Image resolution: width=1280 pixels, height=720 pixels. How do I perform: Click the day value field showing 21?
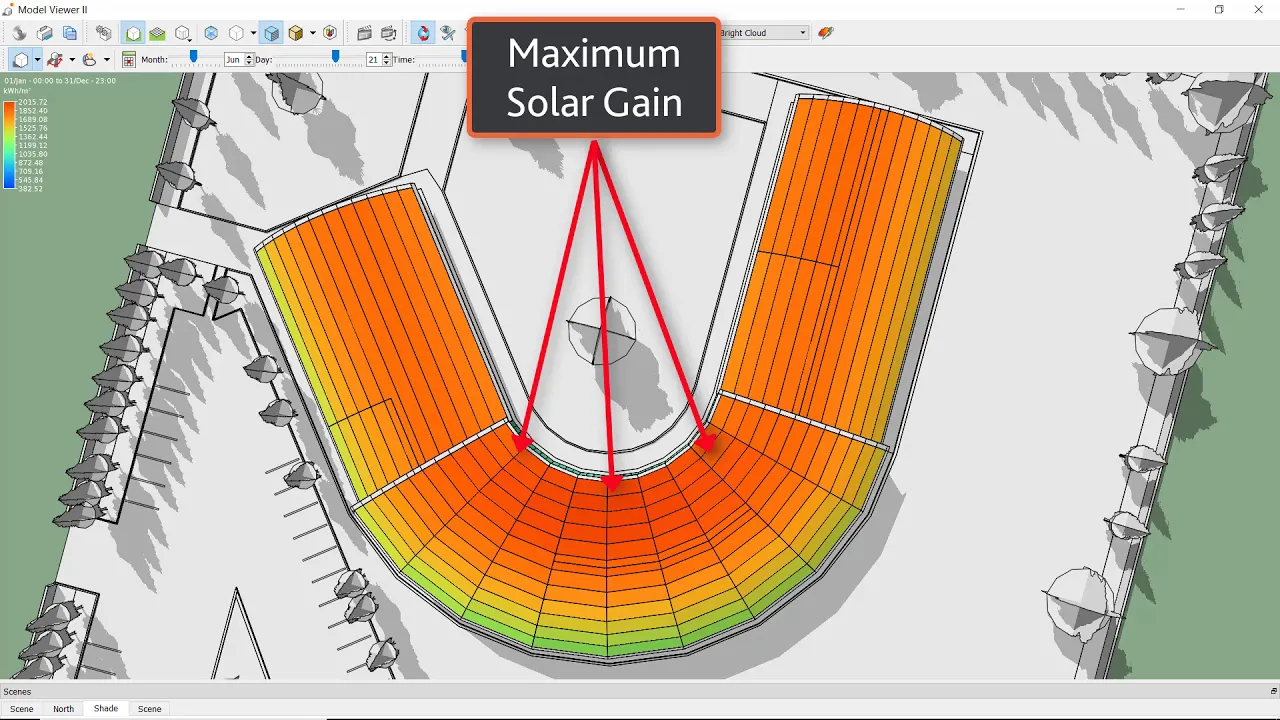coord(373,60)
